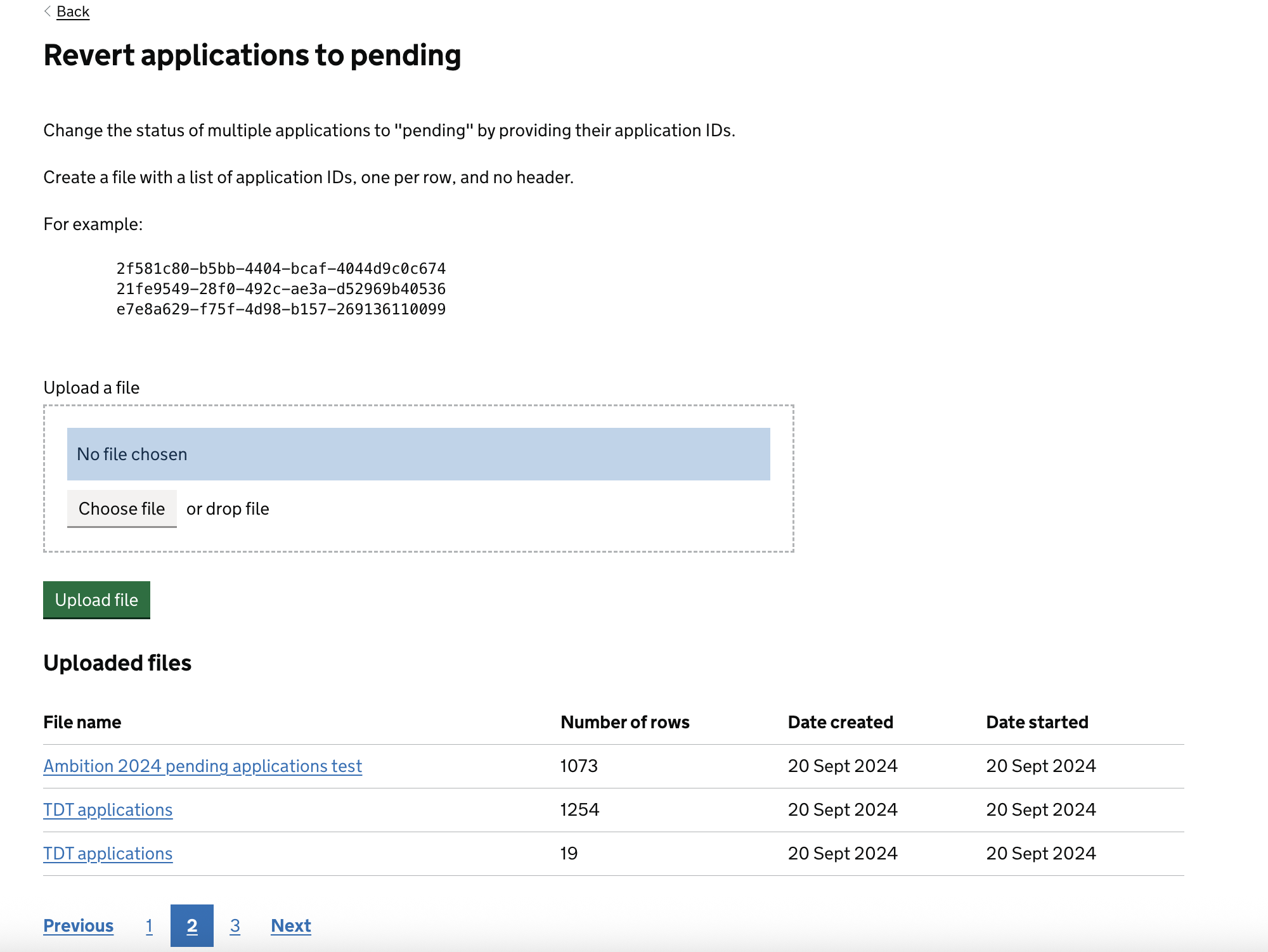Open the TDT applications file with 1254 rows

tap(108, 809)
